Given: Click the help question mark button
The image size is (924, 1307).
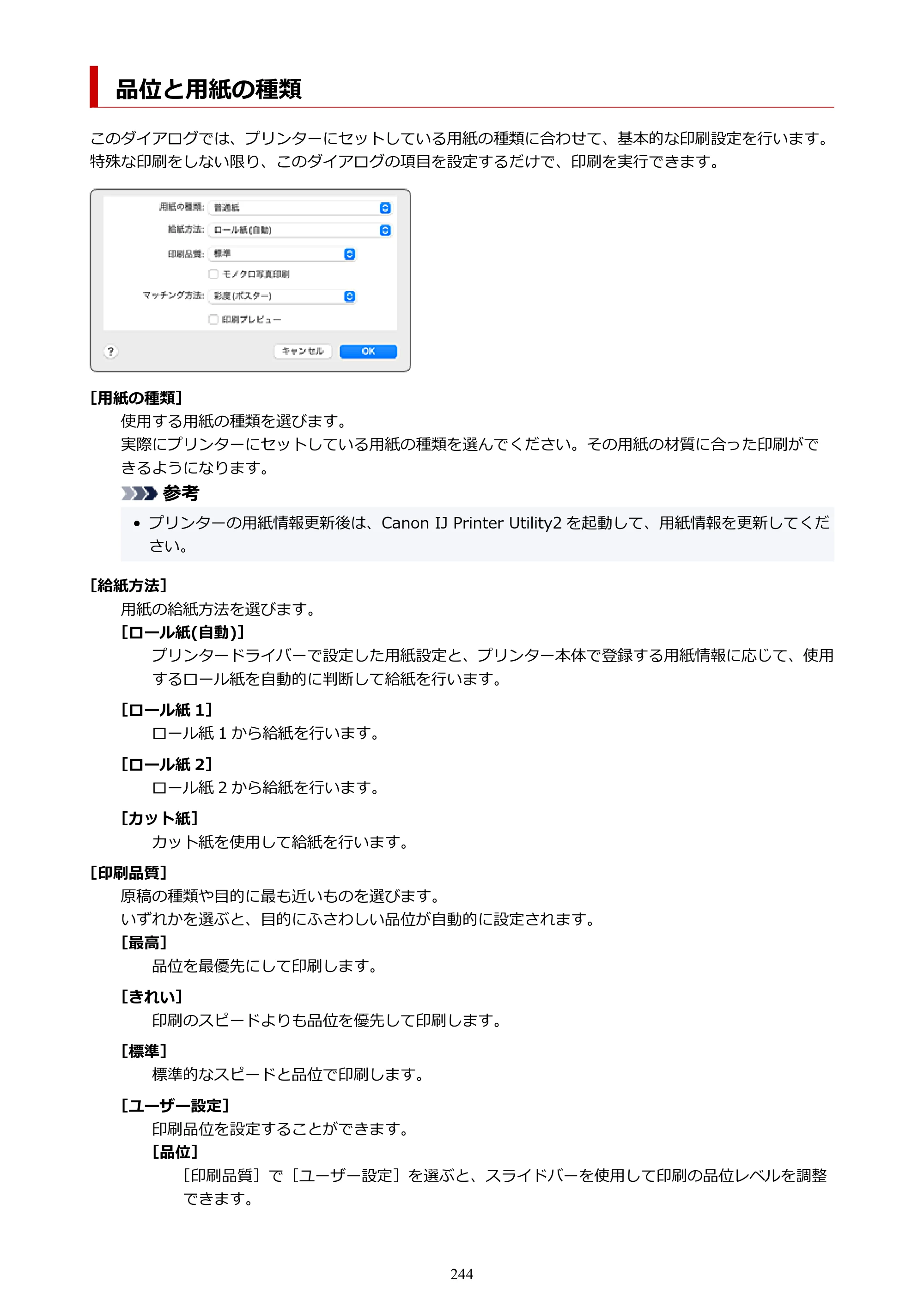Looking at the screenshot, I should pyautogui.click(x=111, y=352).
